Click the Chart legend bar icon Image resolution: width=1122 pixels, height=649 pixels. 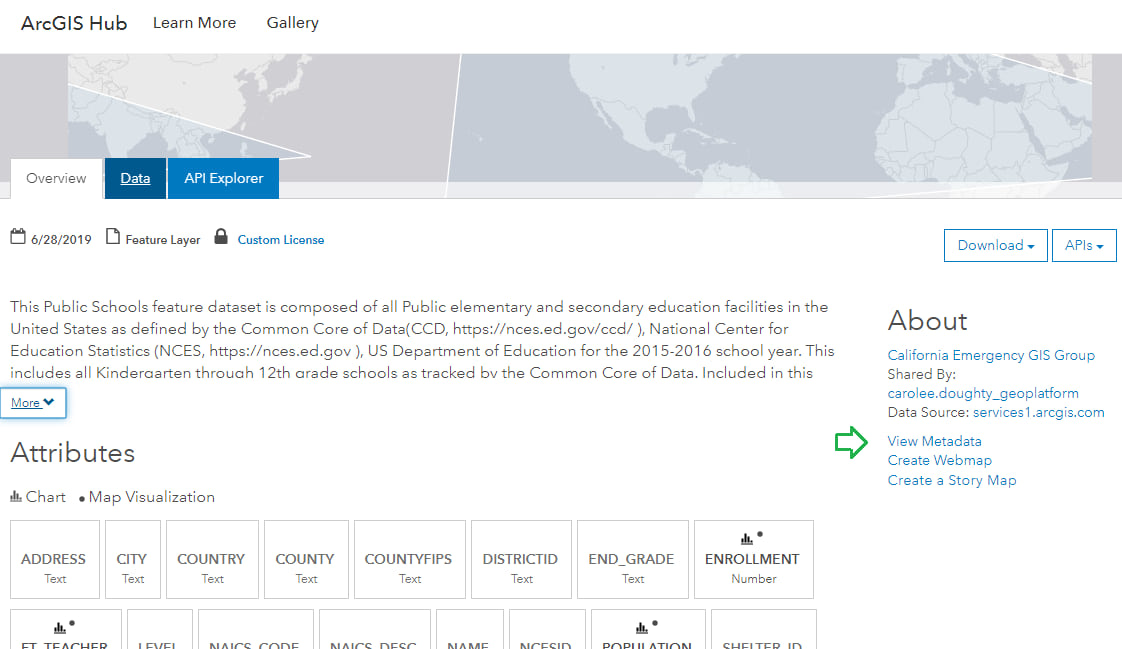[x=16, y=496]
